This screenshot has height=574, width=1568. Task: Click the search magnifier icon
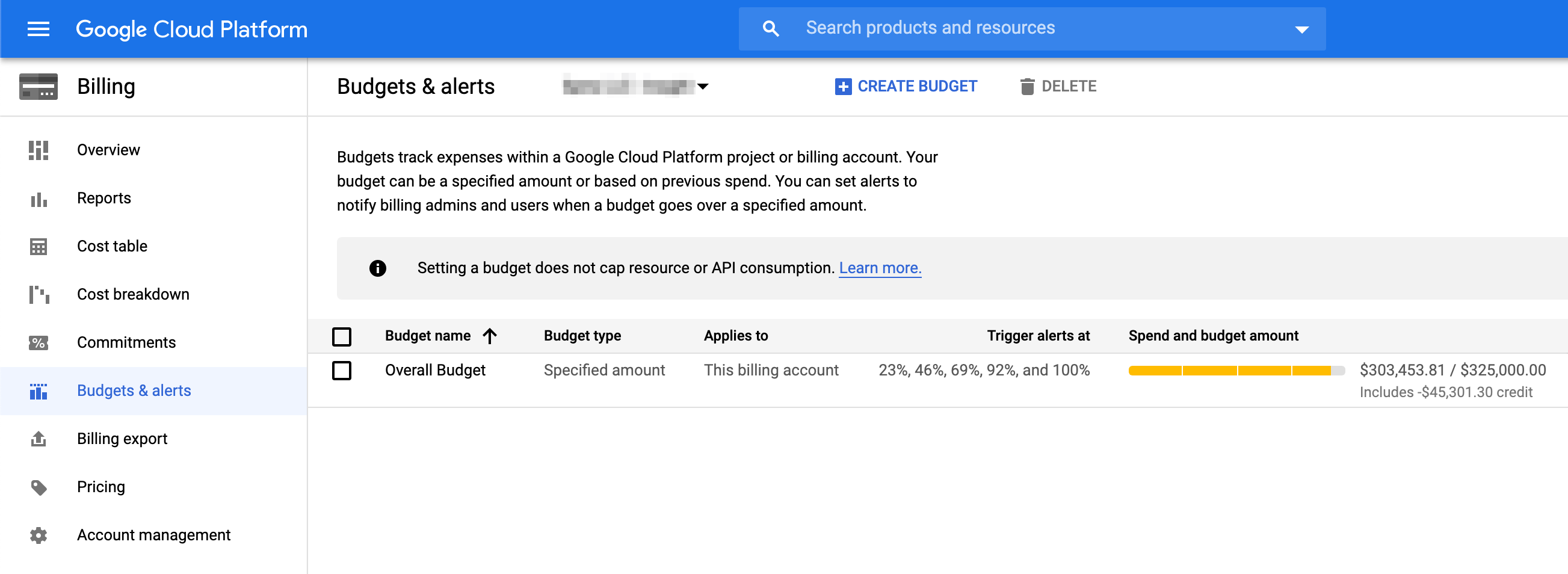click(x=771, y=28)
